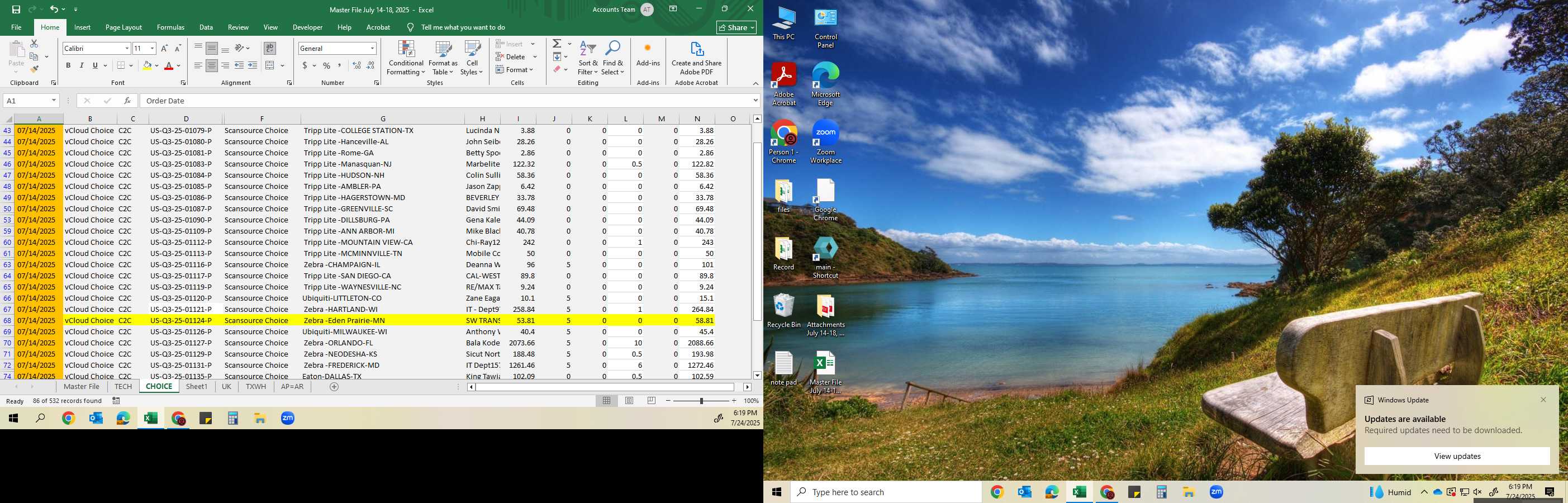The image size is (1568, 503).
Task: Click the zoom slider handle
Action: click(701, 401)
